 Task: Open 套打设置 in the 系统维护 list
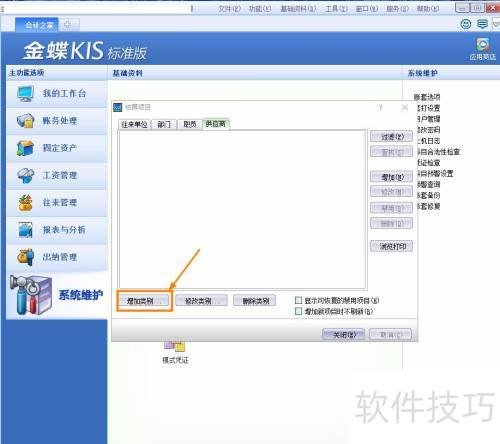pos(429,108)
